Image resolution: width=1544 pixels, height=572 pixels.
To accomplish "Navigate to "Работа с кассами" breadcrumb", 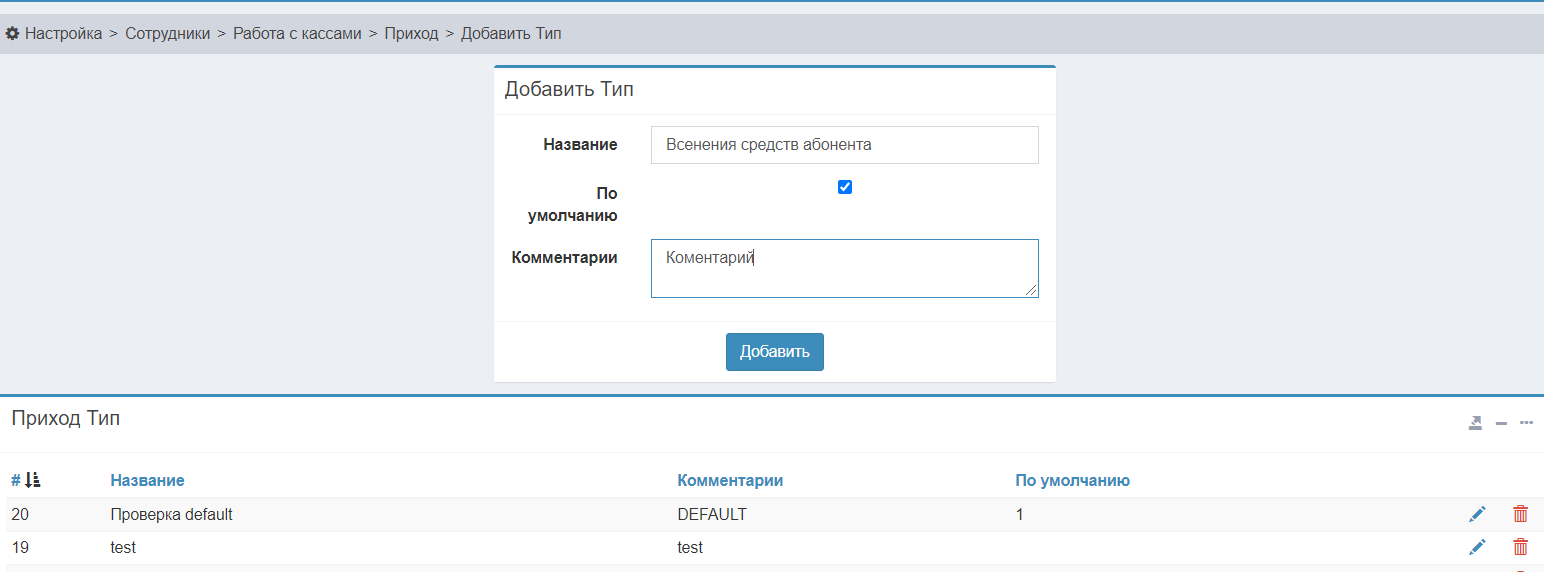I will [x=297, y=33].
